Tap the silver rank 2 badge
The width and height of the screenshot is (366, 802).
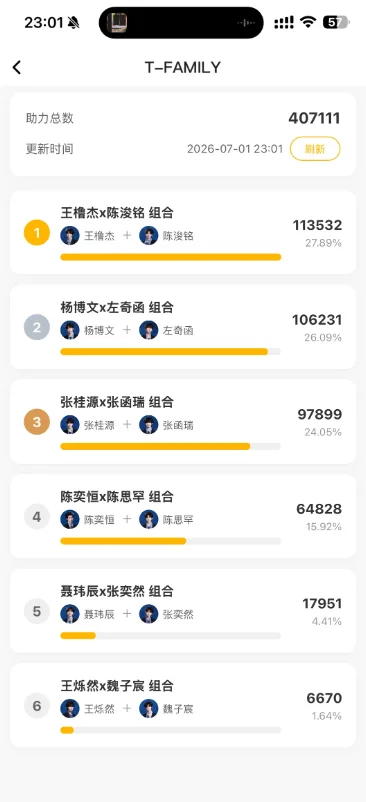[37, 327]
